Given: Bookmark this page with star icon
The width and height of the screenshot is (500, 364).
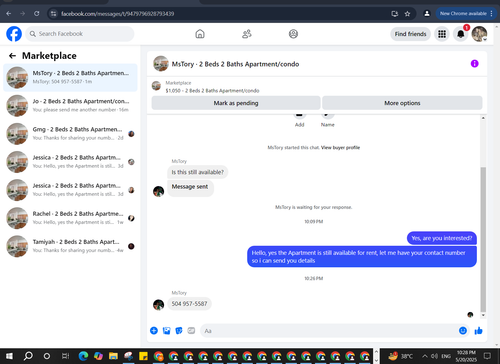Looking at the screenshot, I should coord(407,14).
